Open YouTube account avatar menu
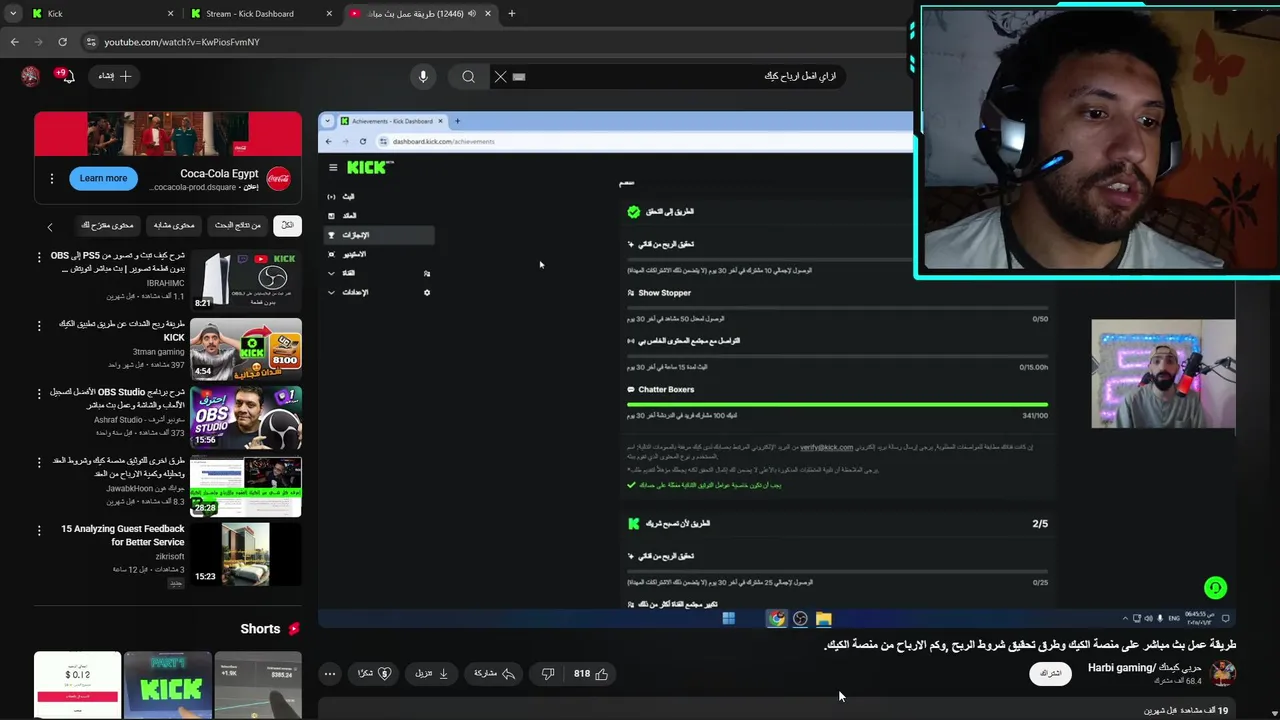This screenshot has height=720, width=1280. coord(31,76)
